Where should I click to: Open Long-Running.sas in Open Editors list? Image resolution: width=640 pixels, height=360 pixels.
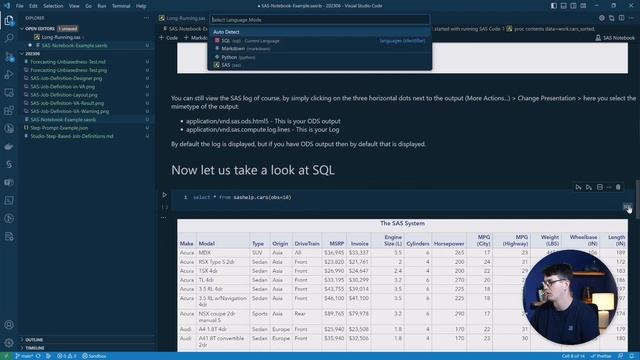[61, 37]
